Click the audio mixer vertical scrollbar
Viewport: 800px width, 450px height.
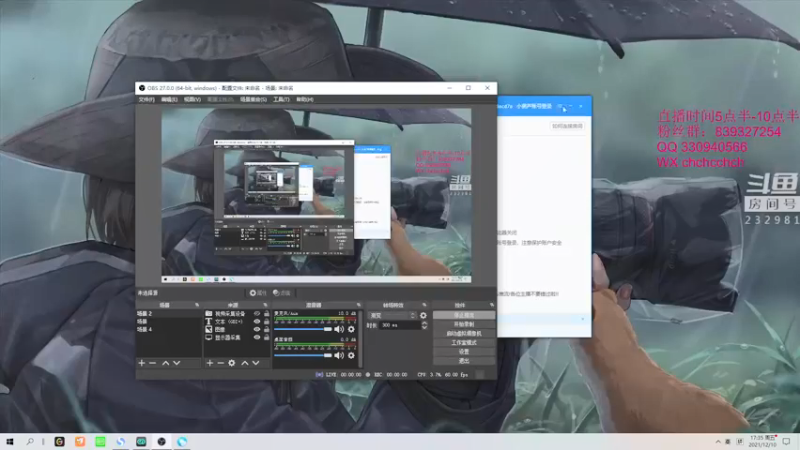point(361,339)
